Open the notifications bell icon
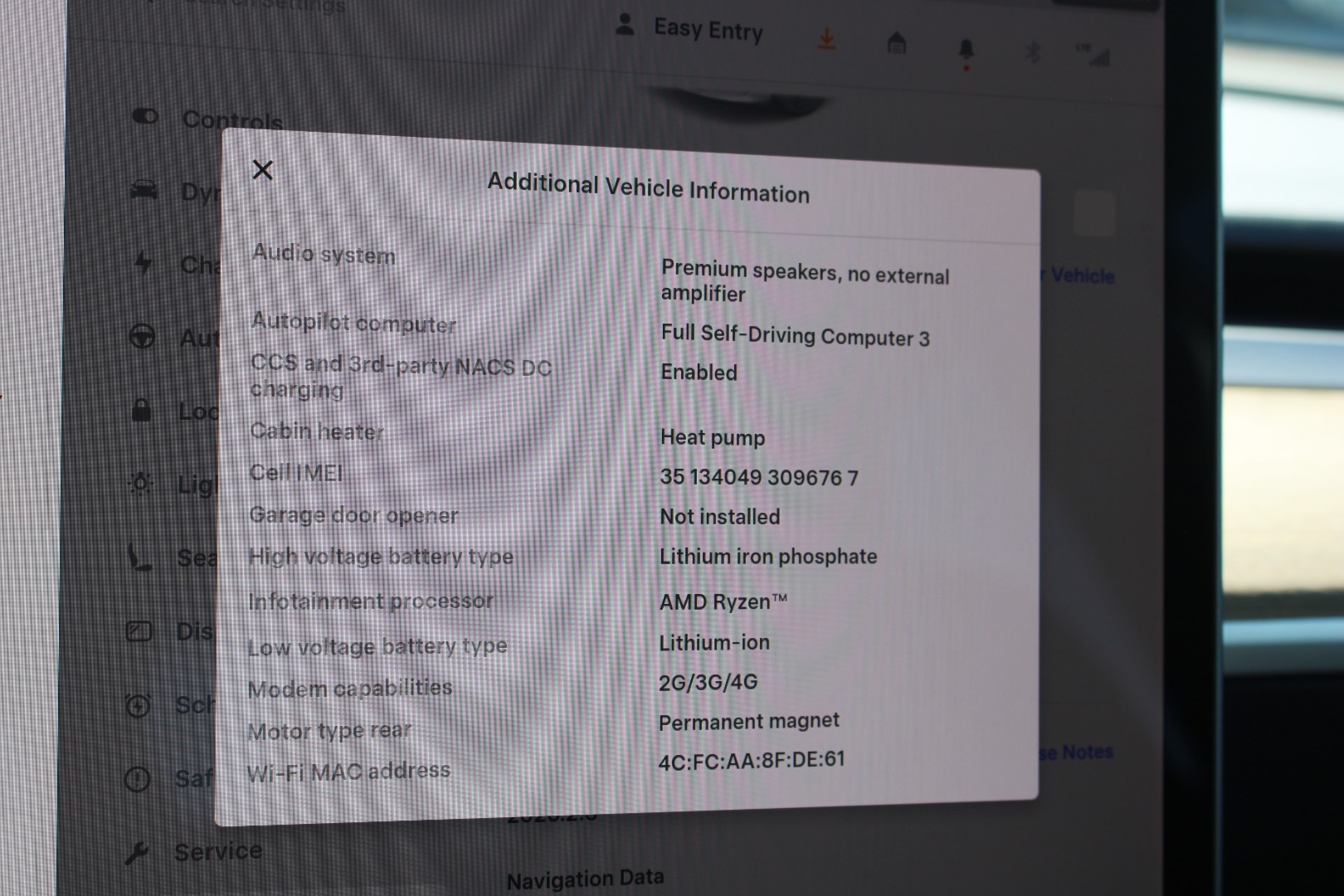The height and width of the screenshot is (896, 1344). pyautogui.click(x=966, y=50)
